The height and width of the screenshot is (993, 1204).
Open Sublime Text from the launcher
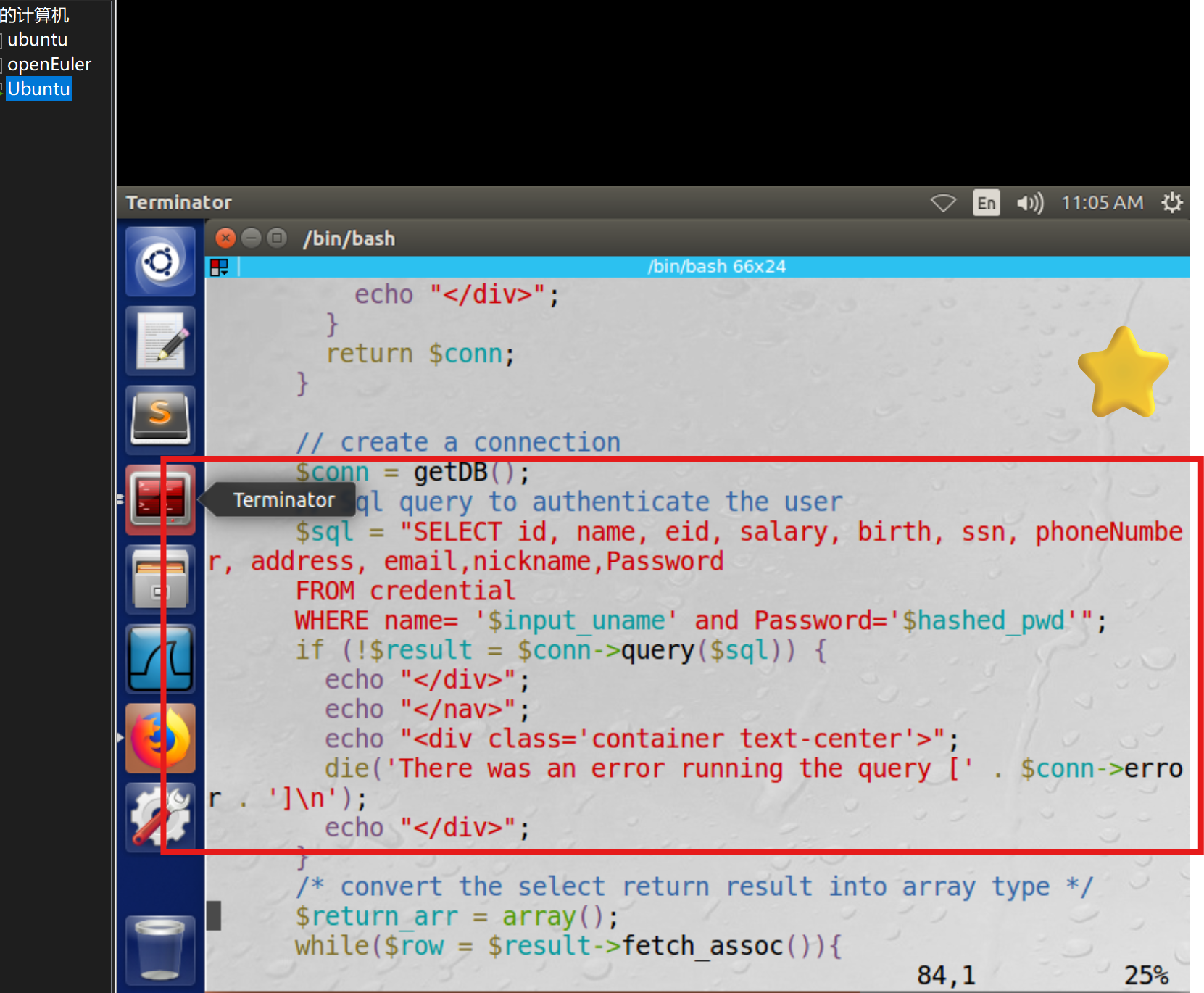pyautogui.click(x=160, y=420)
